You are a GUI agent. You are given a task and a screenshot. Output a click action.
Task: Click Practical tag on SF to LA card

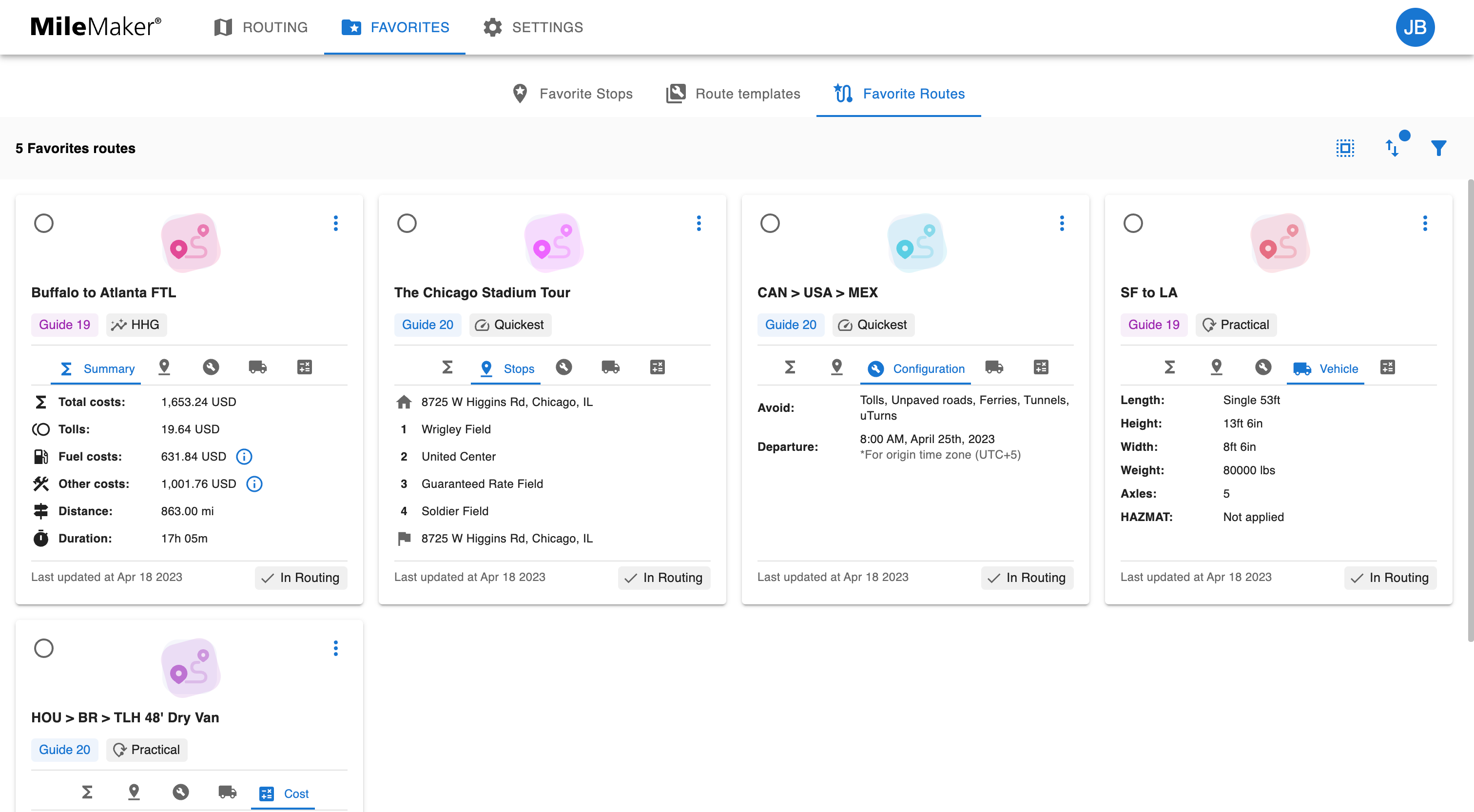pos(1236,325)
